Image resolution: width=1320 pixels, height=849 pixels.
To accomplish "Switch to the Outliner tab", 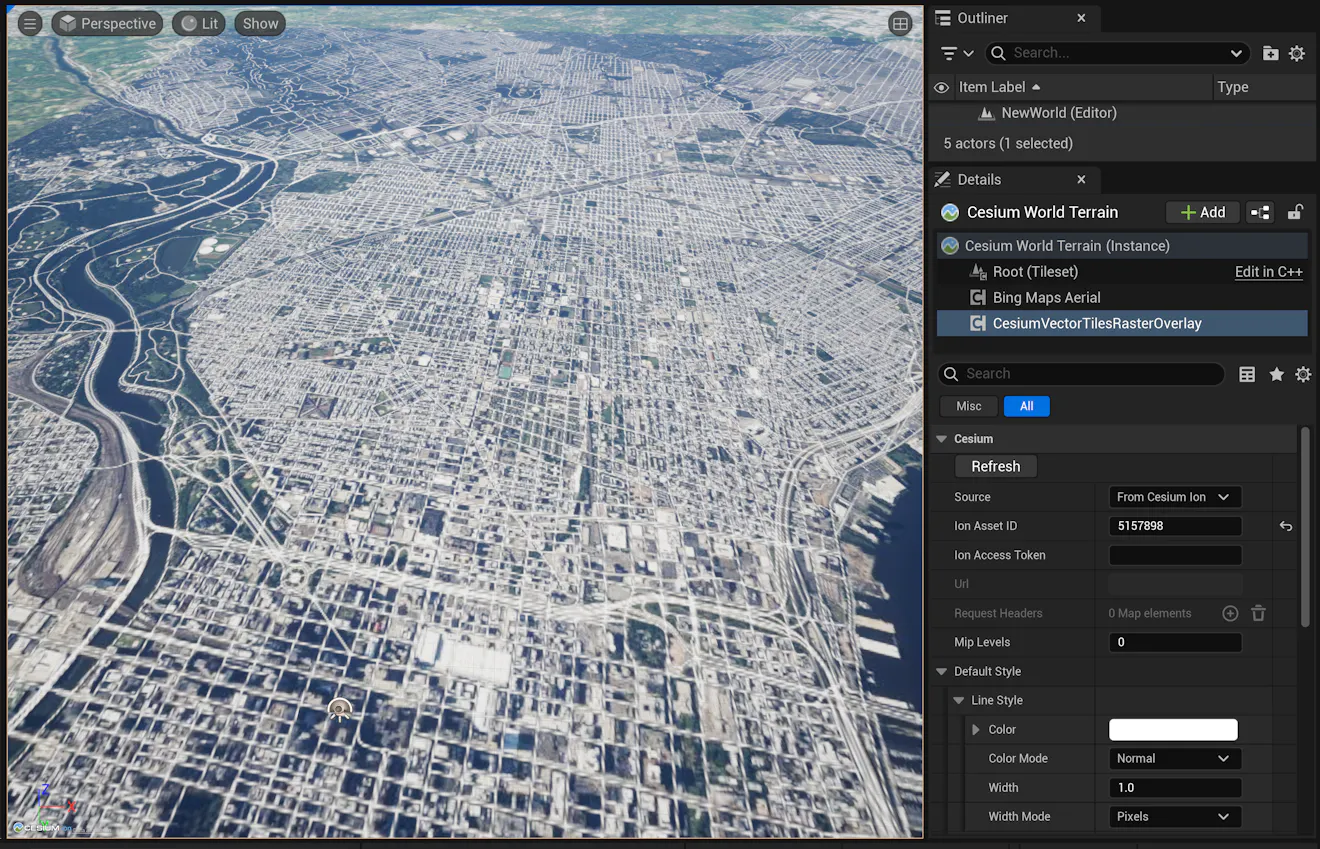I will click(x=982, y=18).
